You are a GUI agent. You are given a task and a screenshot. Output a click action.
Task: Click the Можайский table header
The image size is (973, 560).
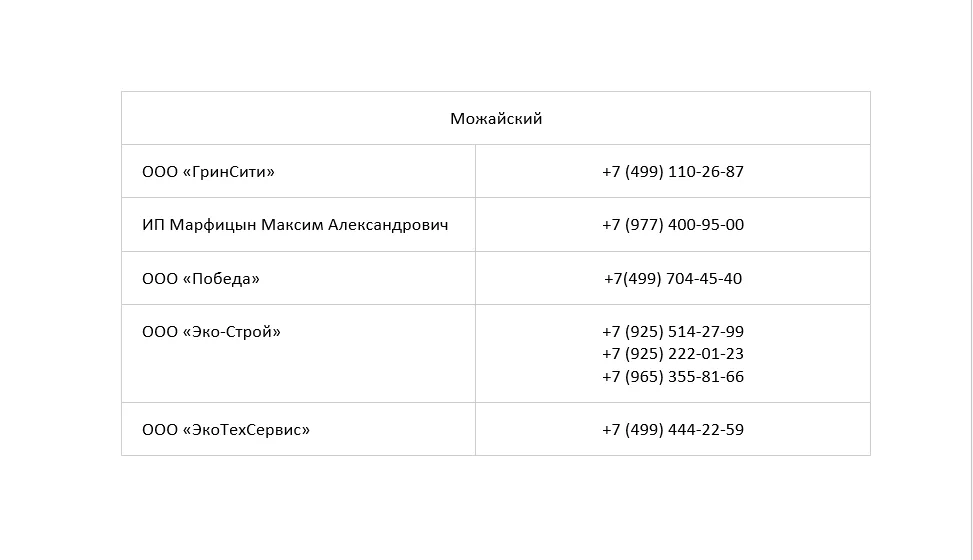[x=496, y=119]
